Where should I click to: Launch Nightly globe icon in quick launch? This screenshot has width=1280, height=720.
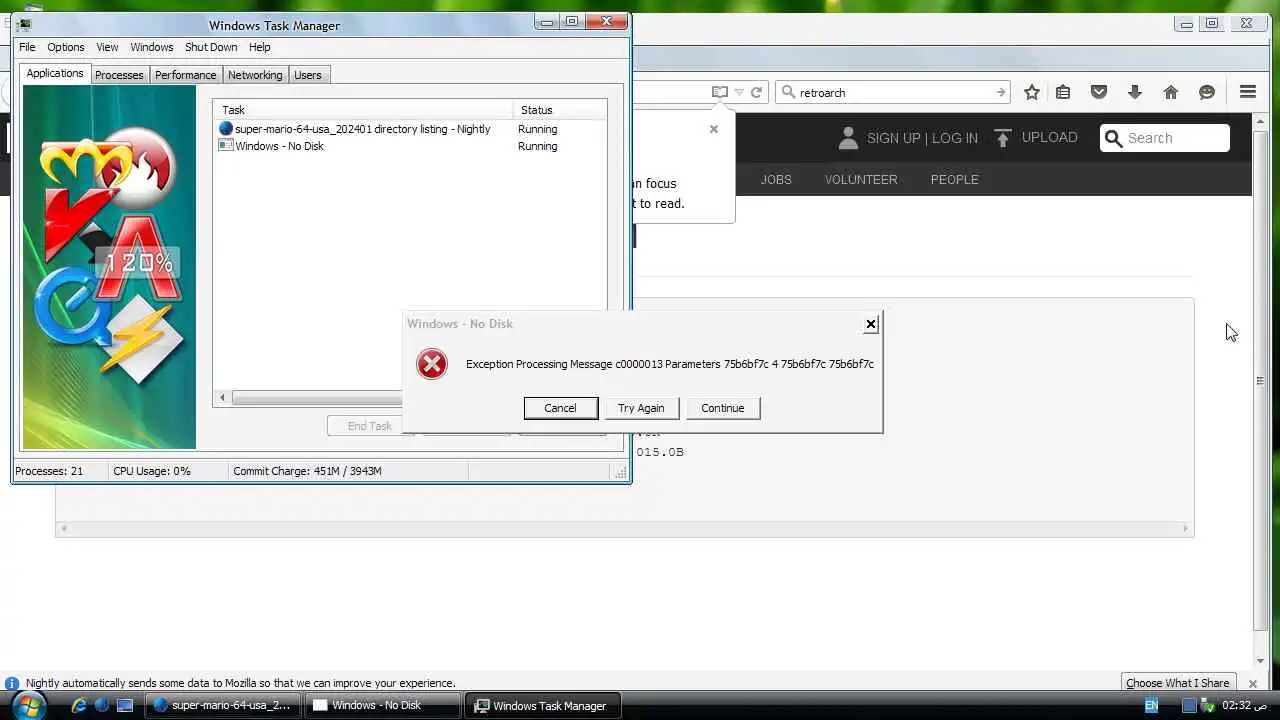(x=101, y=705)
